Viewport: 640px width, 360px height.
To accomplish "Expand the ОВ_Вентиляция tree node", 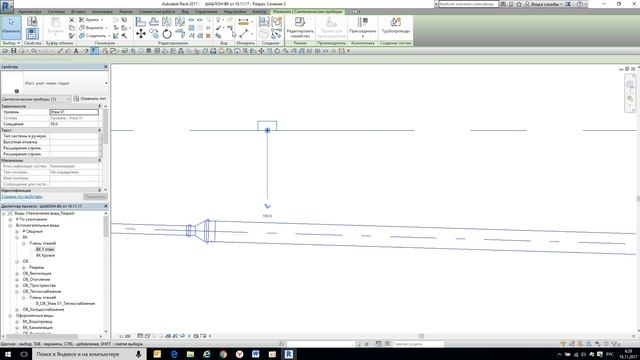I will tap(17, 274).
